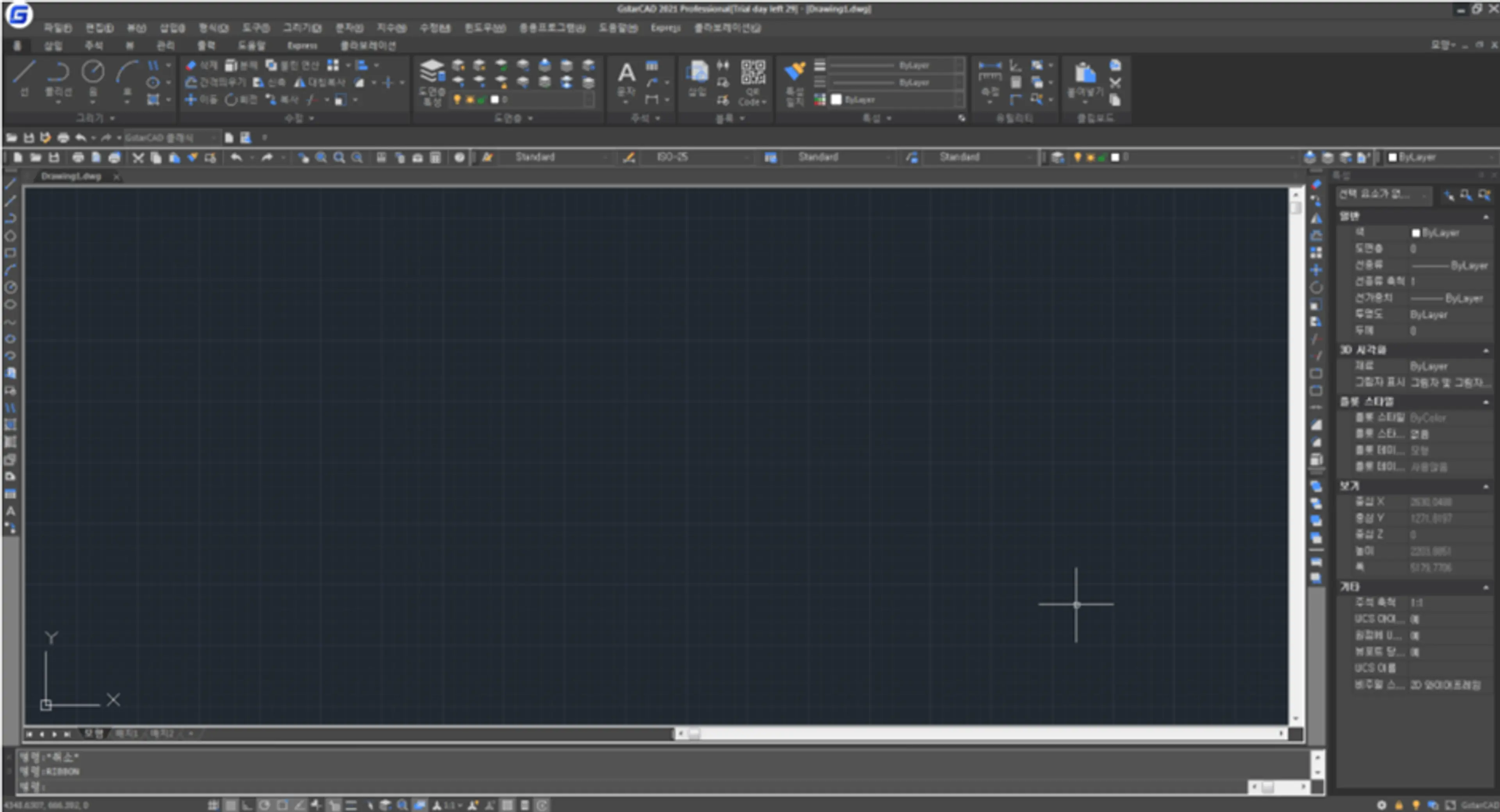Toggle Snap mode in the status bar

coord(213,805)
